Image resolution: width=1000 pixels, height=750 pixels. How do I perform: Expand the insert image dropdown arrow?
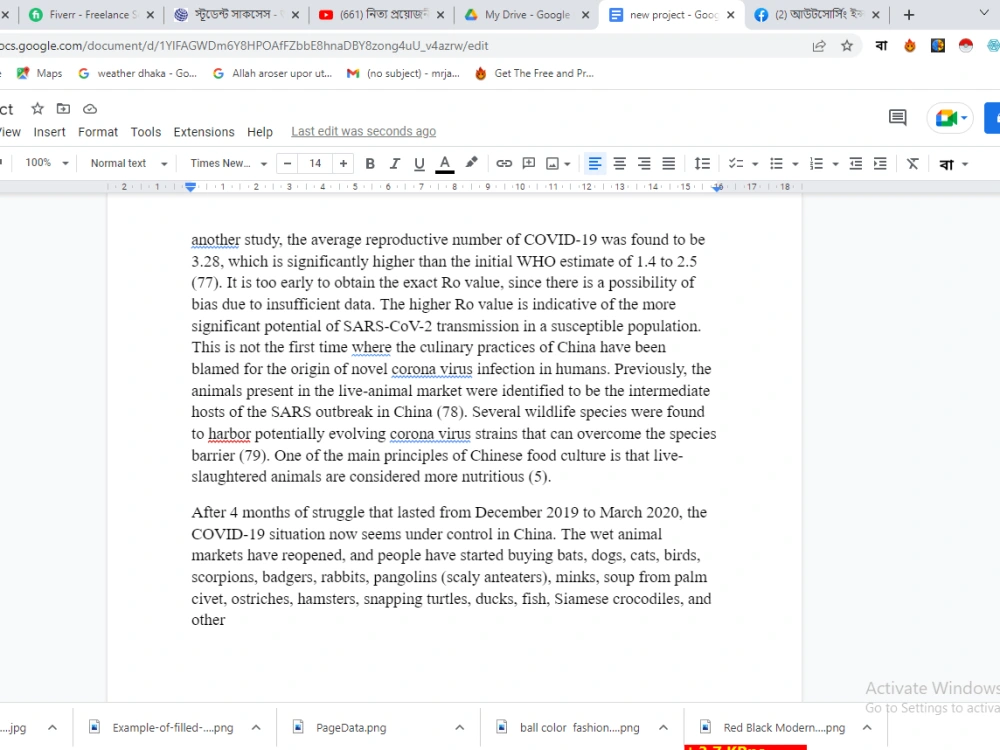[x=567, y=165]
